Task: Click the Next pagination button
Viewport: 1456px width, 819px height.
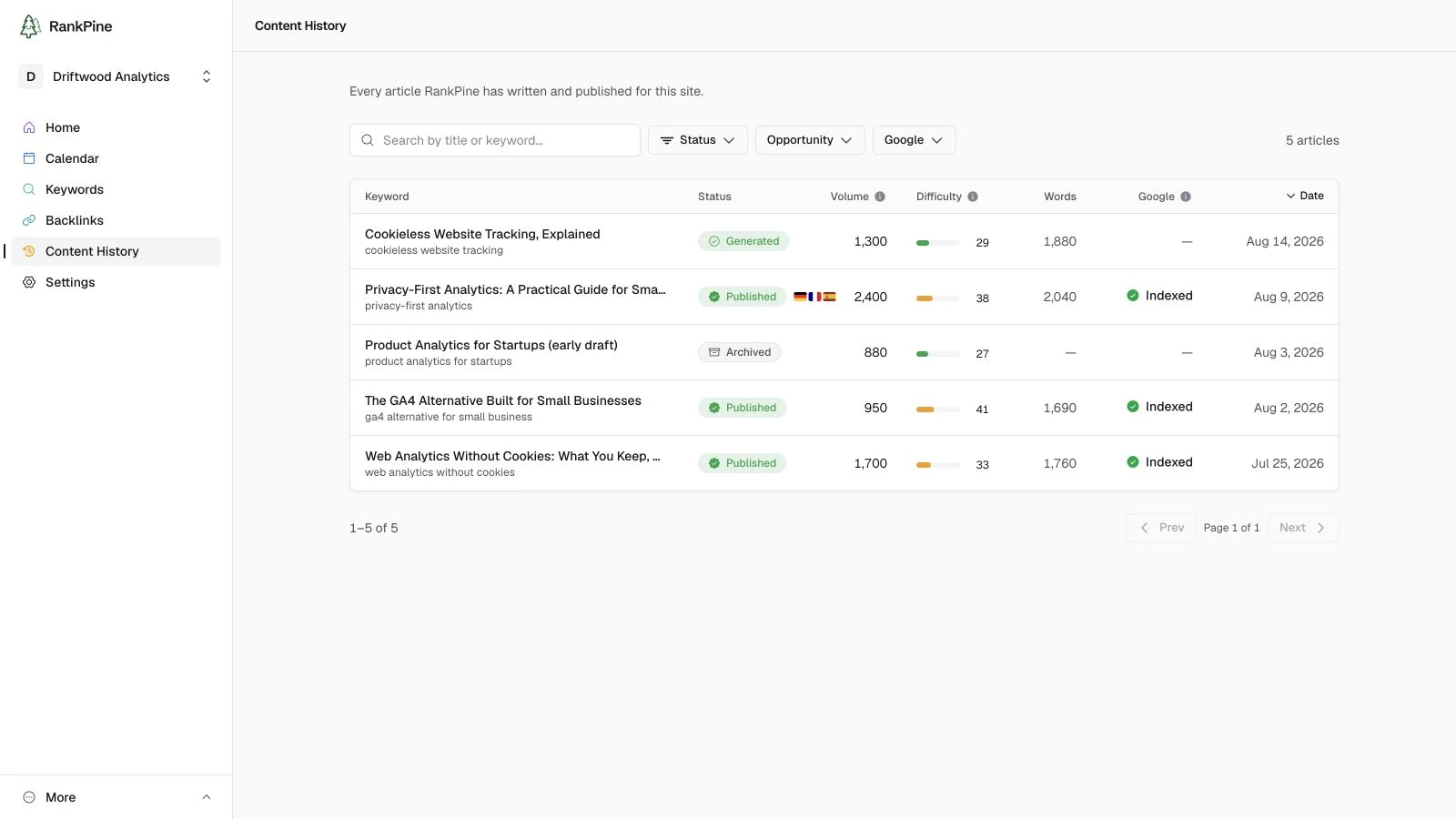Action: [1303, 528]
